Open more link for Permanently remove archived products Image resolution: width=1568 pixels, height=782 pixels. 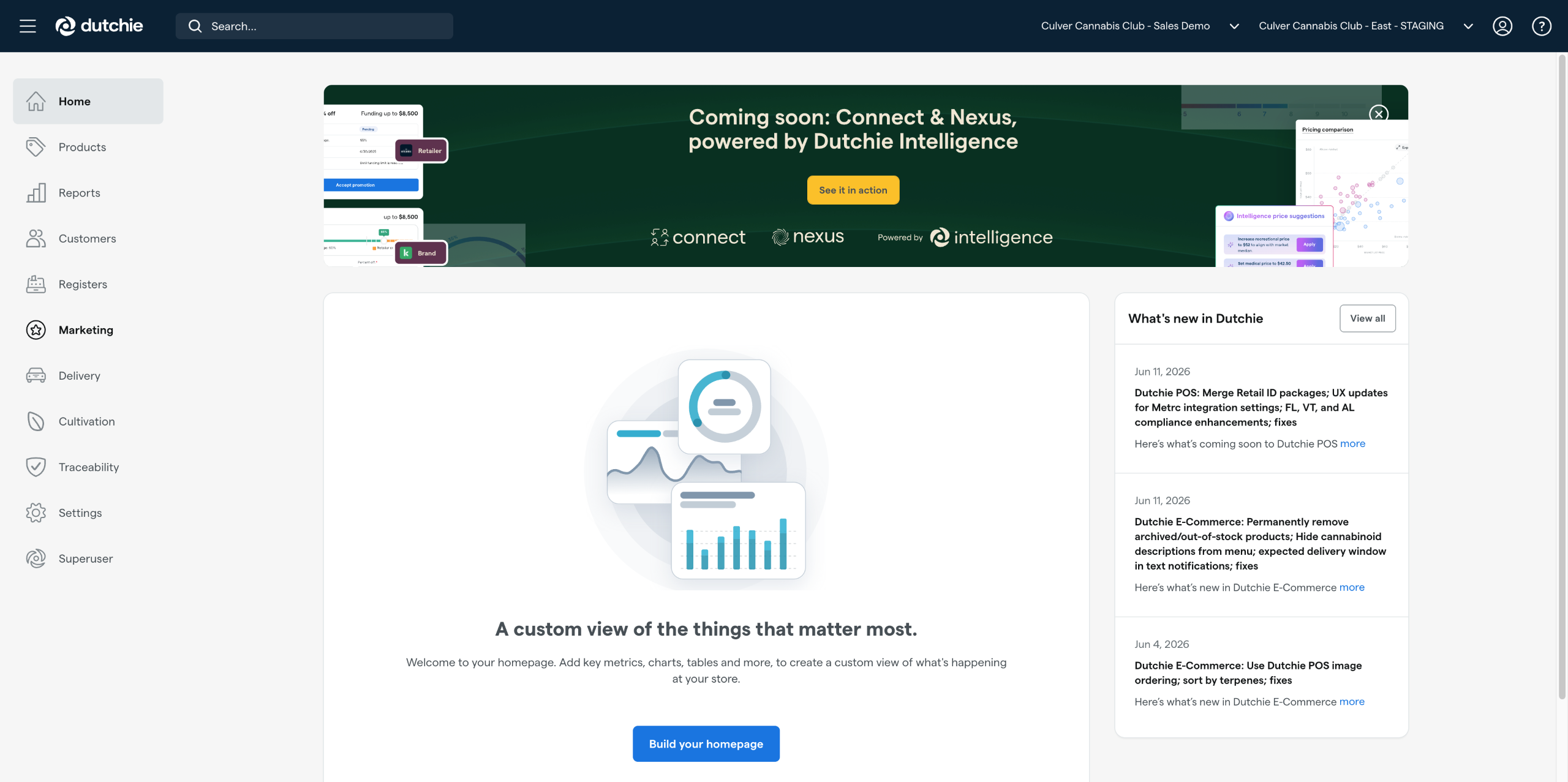pos(1352,587)
